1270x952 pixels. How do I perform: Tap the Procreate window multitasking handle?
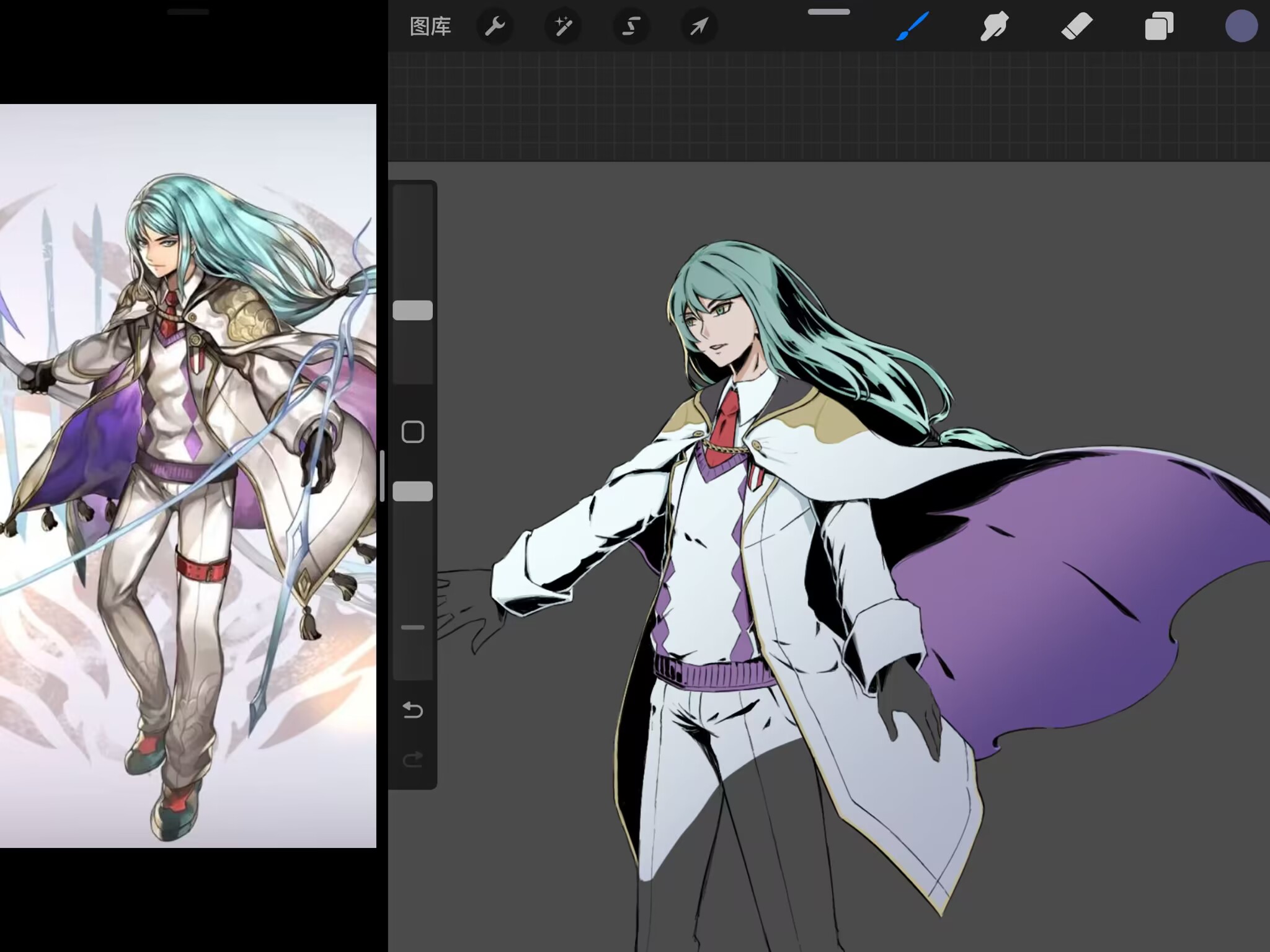(828, 12)
